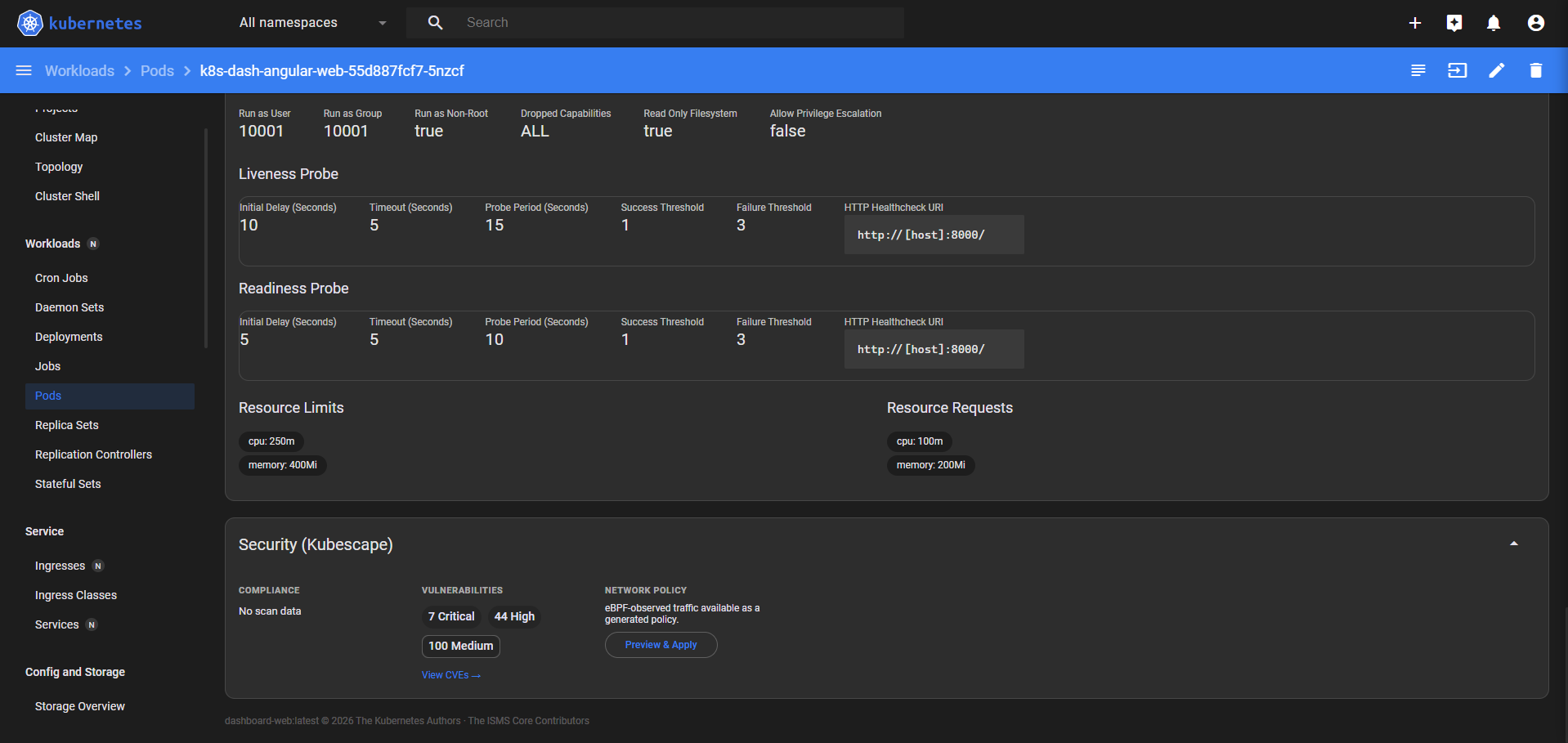Select Cron Jobs in sidebar

(61, 278)
